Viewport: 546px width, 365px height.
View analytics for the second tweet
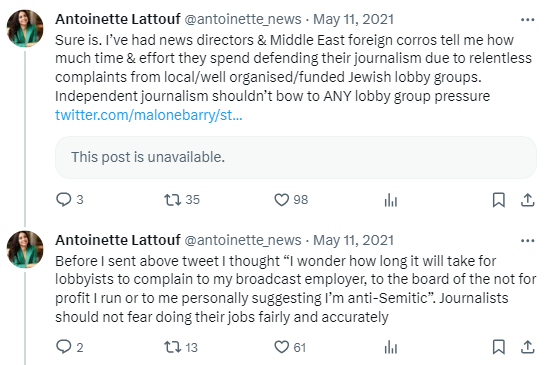(x=391, y=348)
